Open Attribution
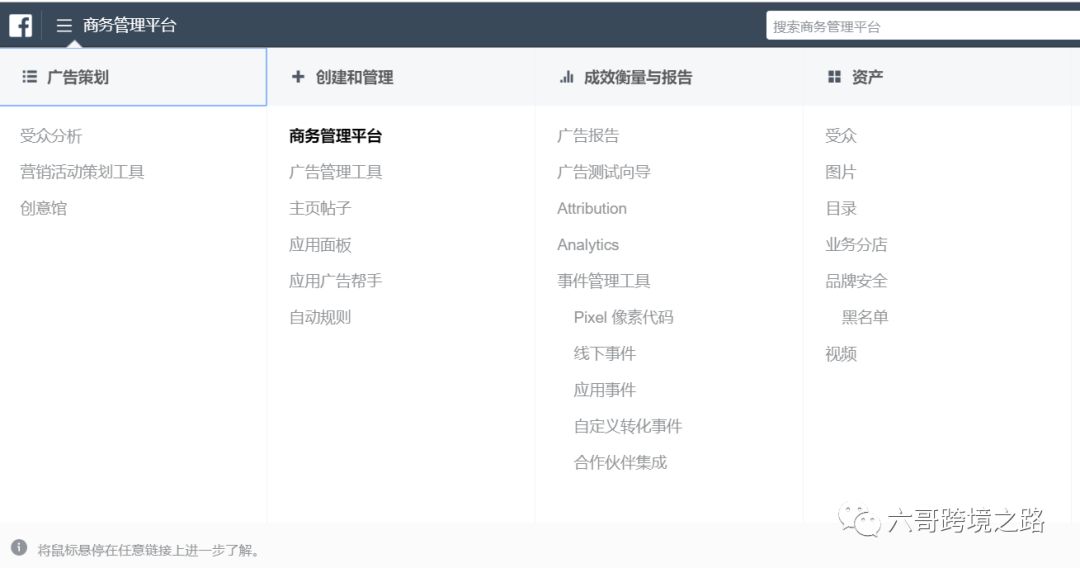Image resolution: width=1080 pixels, height=568 pixels. click(x=592, y=208)
